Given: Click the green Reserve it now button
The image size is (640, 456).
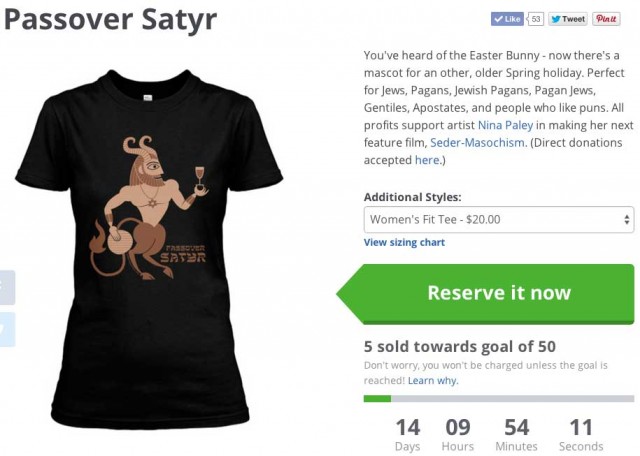Looking at the screenshot, I should point(485,294).
